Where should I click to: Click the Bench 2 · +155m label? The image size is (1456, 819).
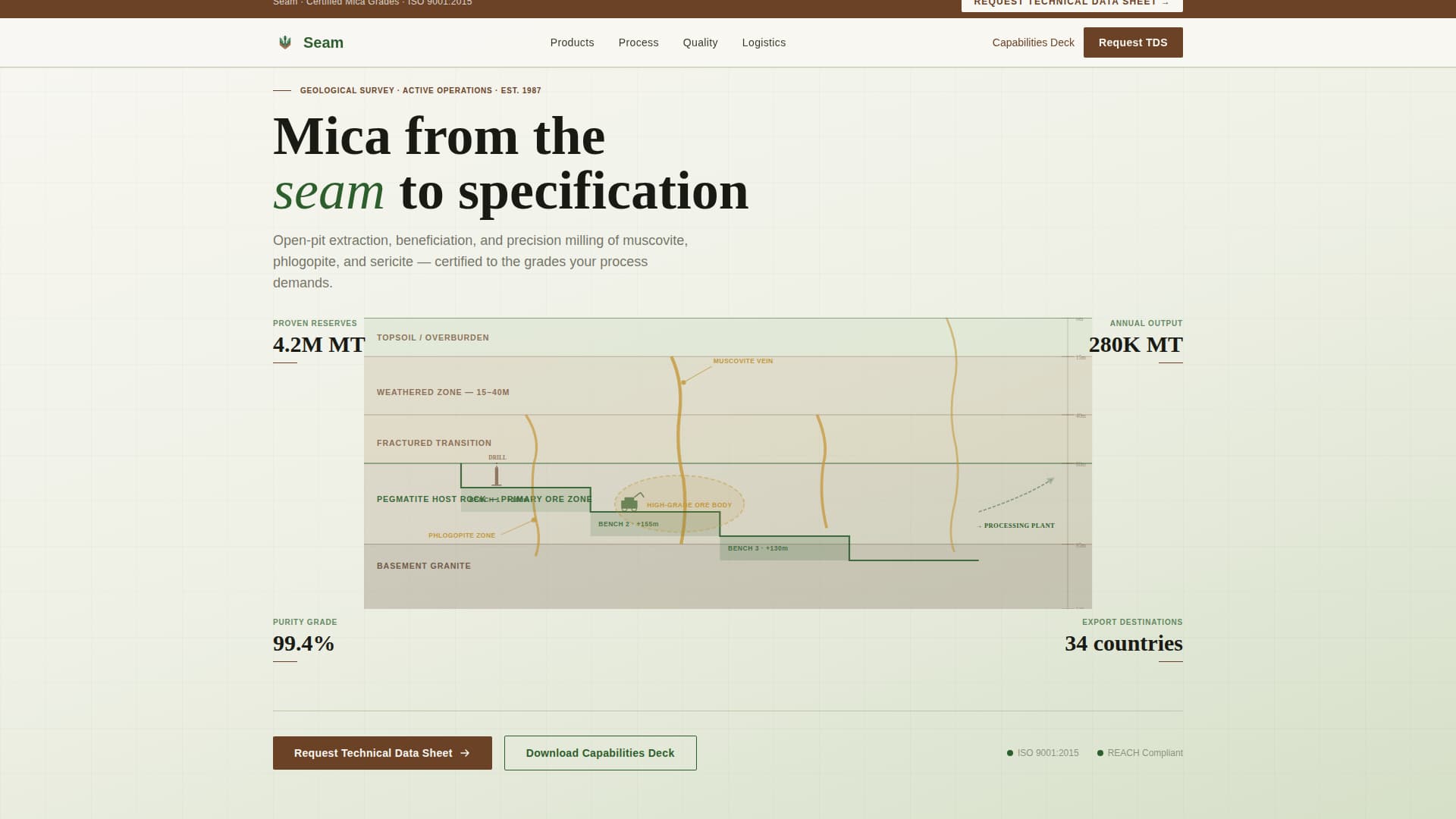tap(628, 524)
